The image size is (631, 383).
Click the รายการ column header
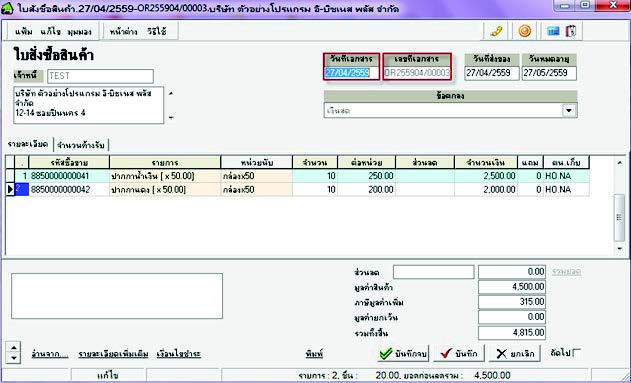[x=165, y=162]
